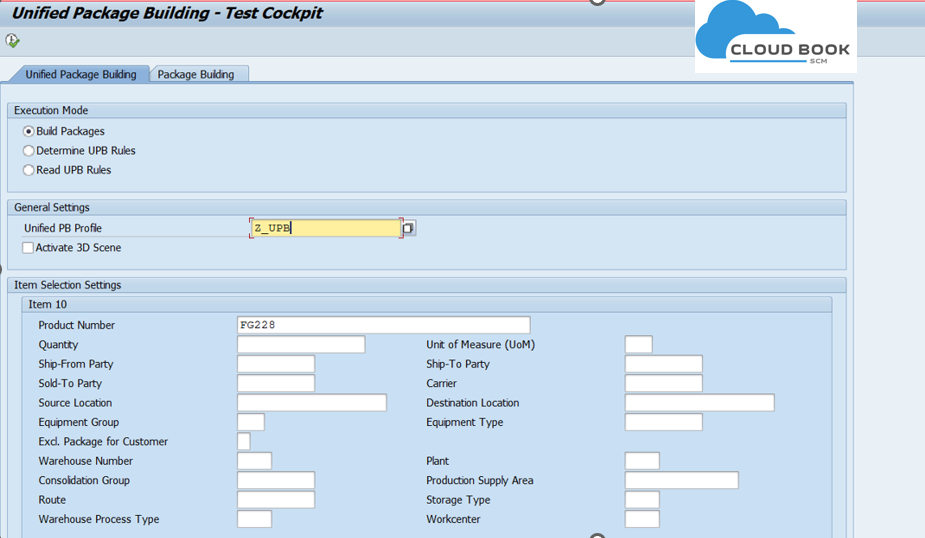Tick the Excl. Package for Customer checkbox
Screen dimensions: 925x538
(244, 442)
